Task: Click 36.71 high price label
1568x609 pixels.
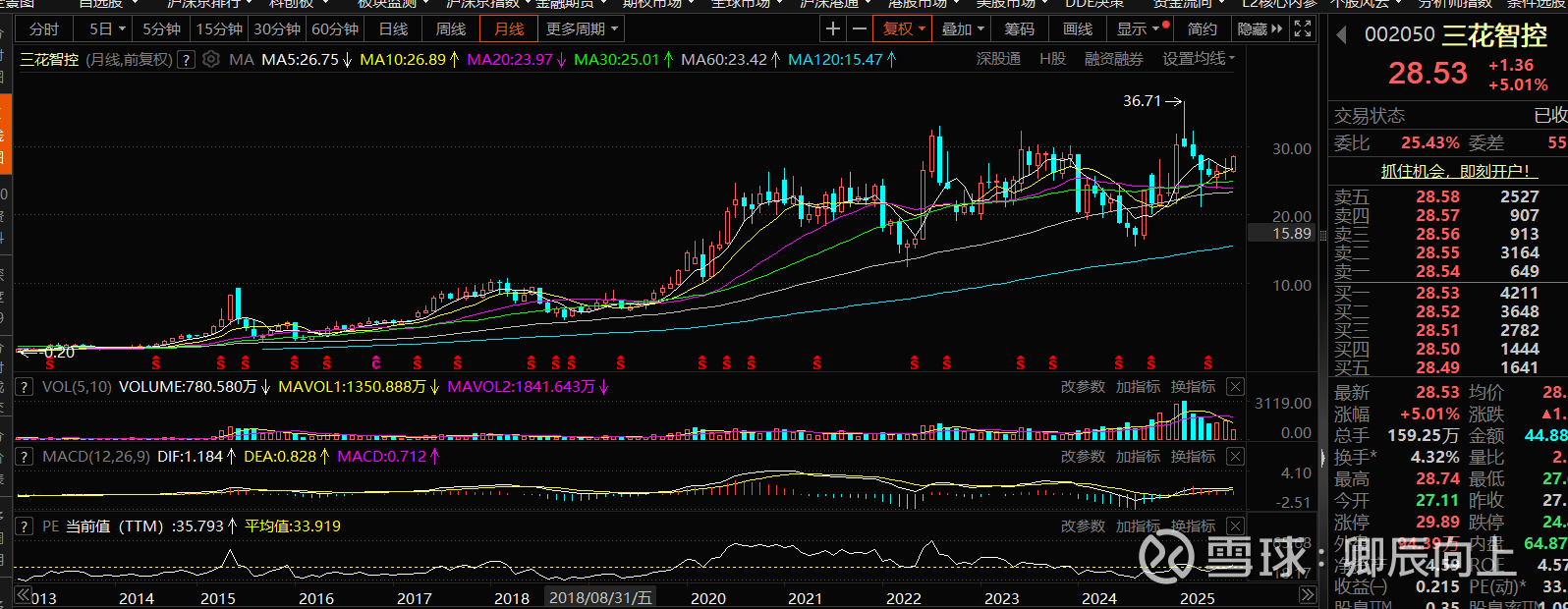Action: pyautogui.click(x=1142, y=101)
